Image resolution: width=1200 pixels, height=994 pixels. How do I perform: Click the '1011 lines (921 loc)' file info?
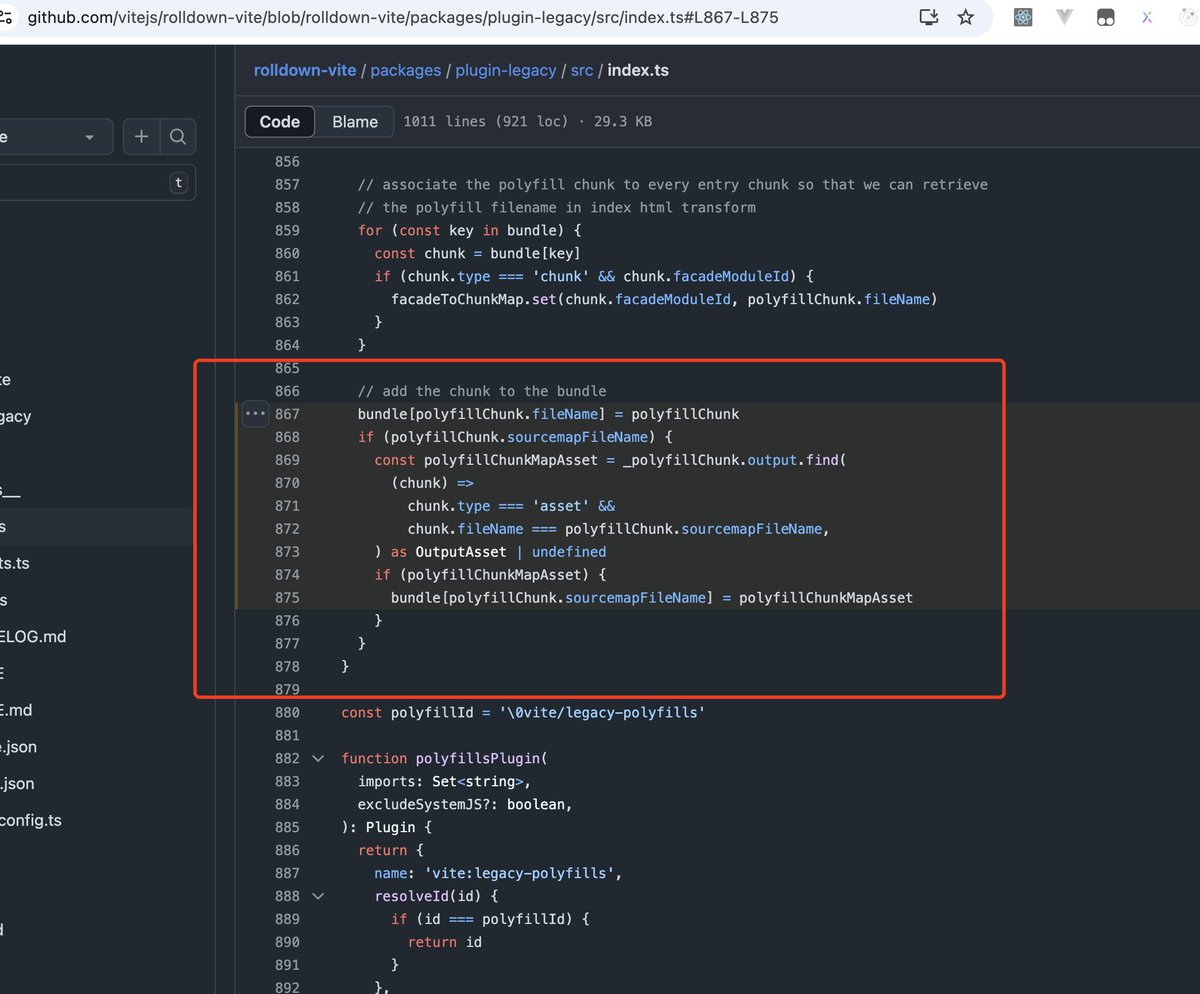coord(485,122)
